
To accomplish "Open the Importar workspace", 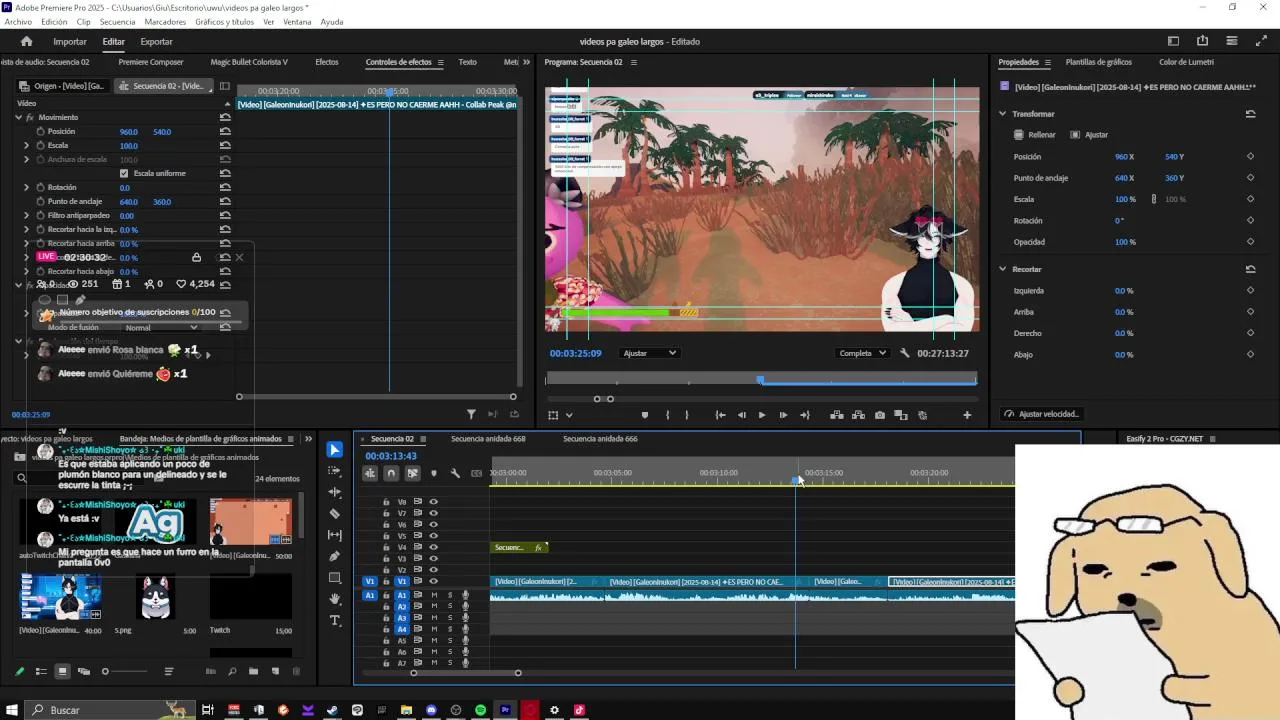I will point(70,41).
